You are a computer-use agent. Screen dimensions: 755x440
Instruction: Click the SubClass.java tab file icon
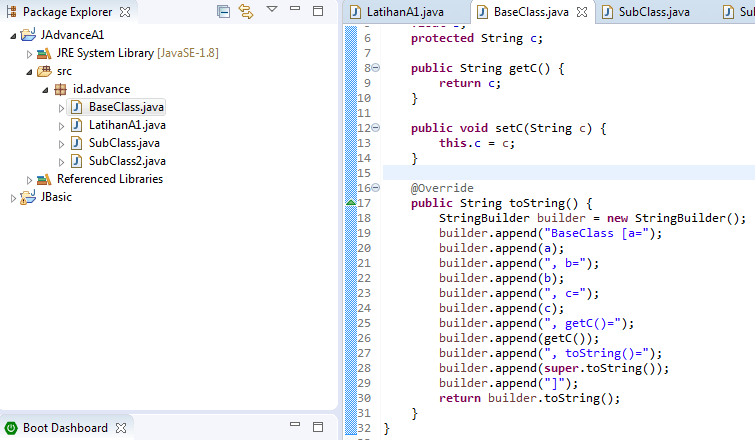coord(608,12)
